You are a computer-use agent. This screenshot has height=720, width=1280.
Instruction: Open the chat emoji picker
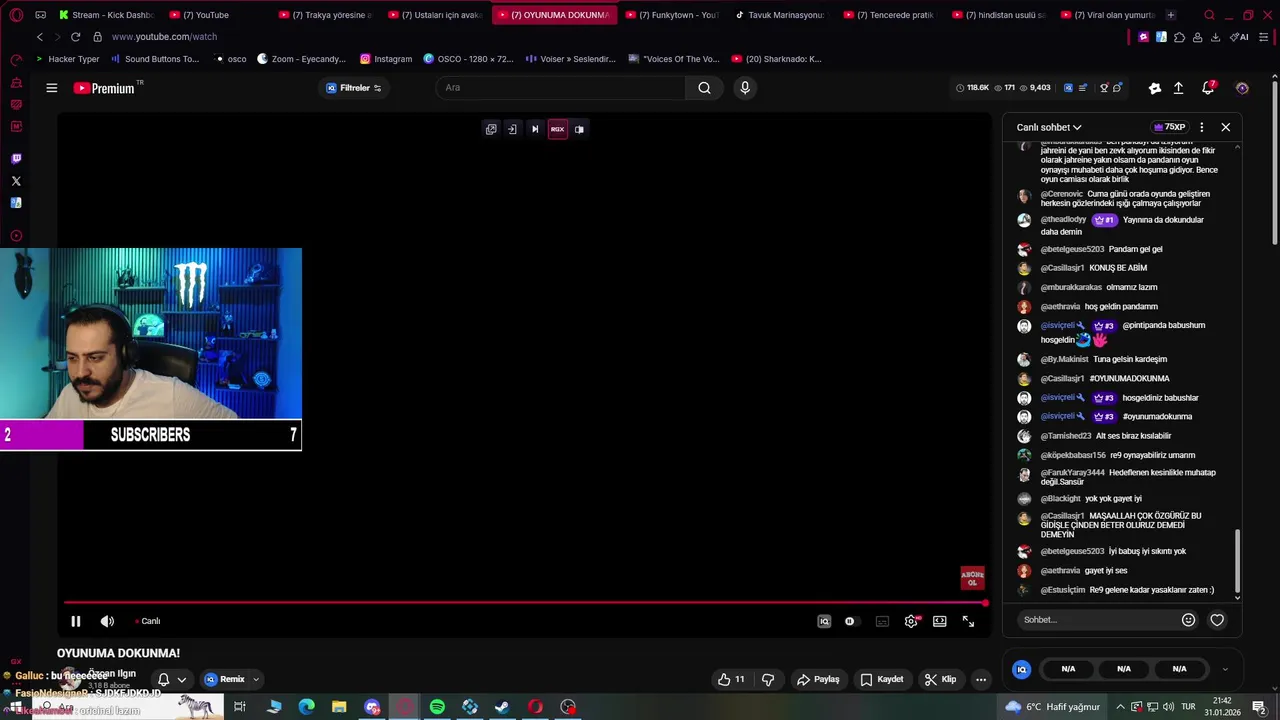coord(1188,620)
